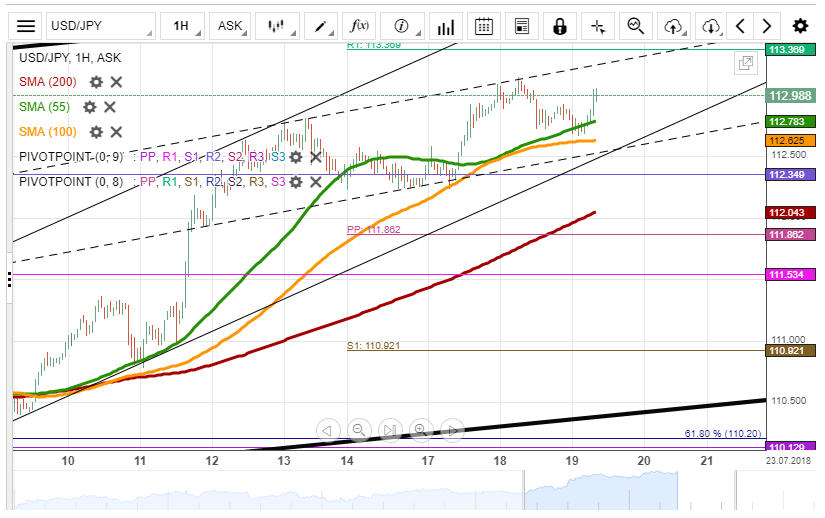Click the calendar date picker icon
This screenshot has width=825, height=518.
[484, 26]
